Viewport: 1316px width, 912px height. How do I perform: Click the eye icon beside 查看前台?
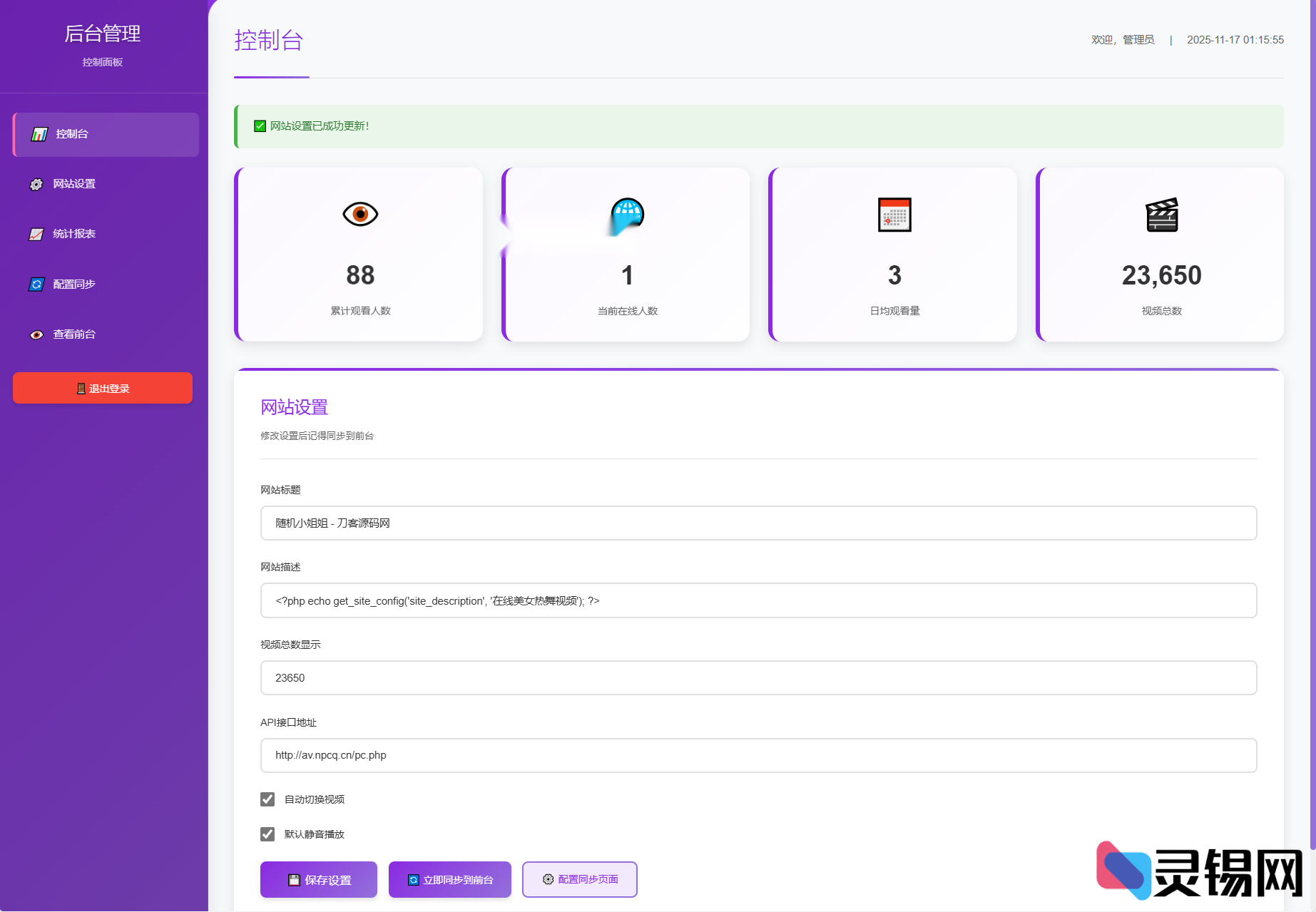coord(36,335)
